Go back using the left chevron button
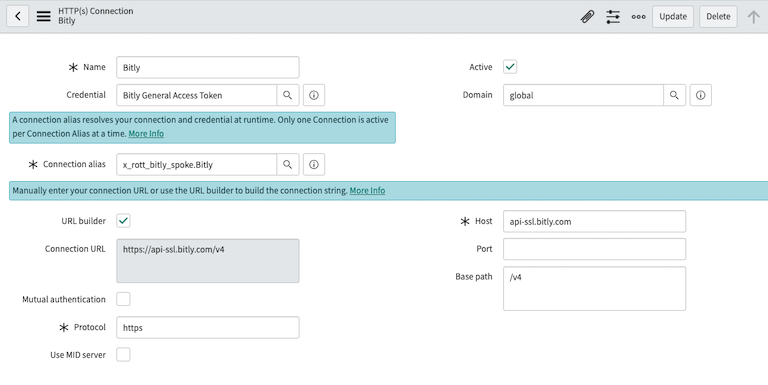Image resolution: width=768 pixels, height=385 pixels. (18, 16)
